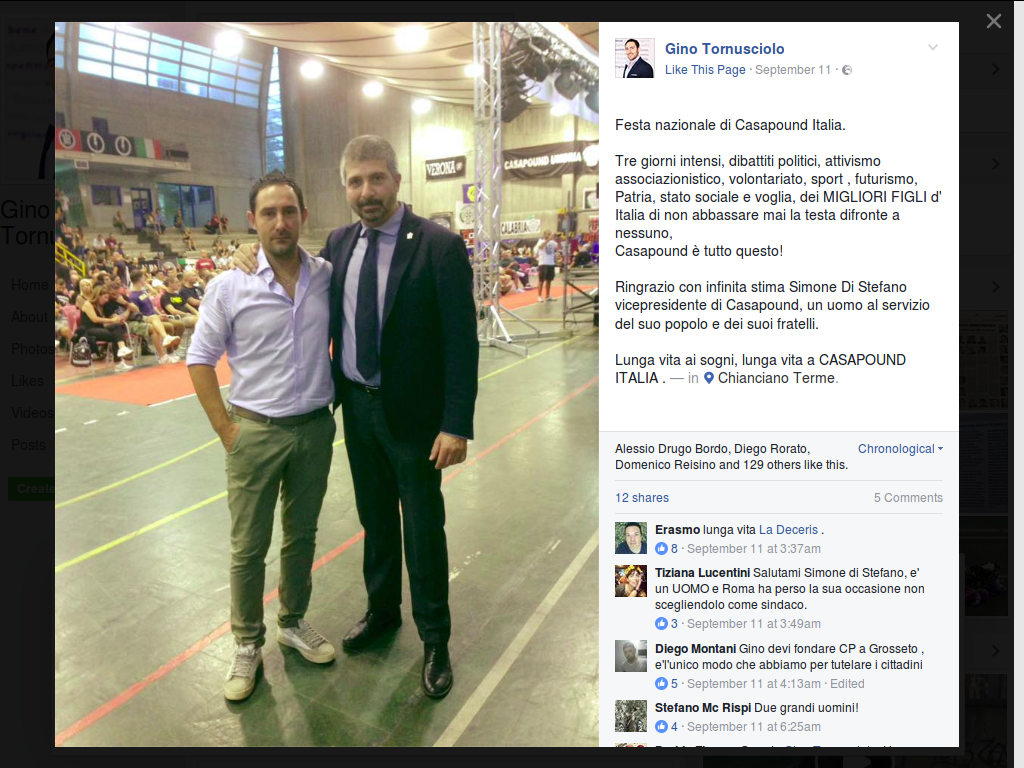Open the La Deceris tagged link

point(788,530)
